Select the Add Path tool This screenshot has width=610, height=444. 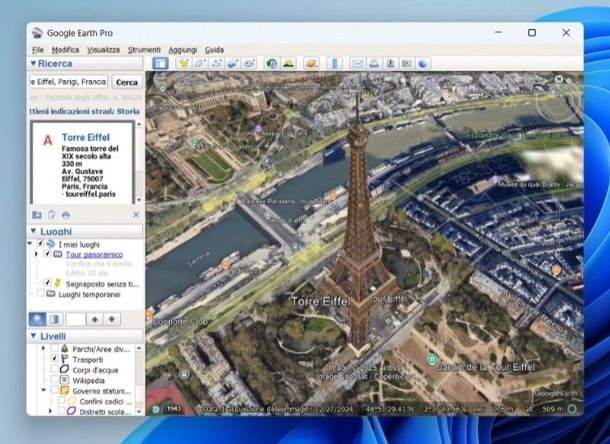(216, 63)
